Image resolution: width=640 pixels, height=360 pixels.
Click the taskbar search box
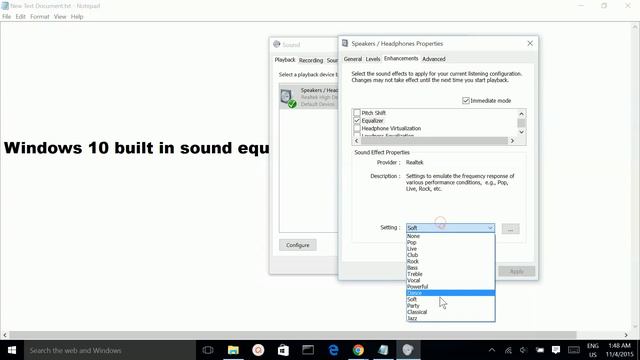[x=110, y=350]
